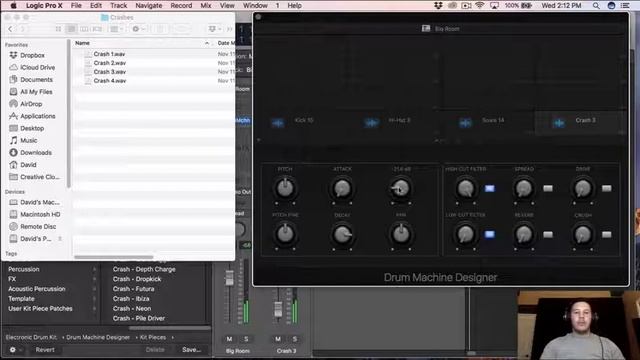Click the Wi-Fi status icon

tap(480, 6)
